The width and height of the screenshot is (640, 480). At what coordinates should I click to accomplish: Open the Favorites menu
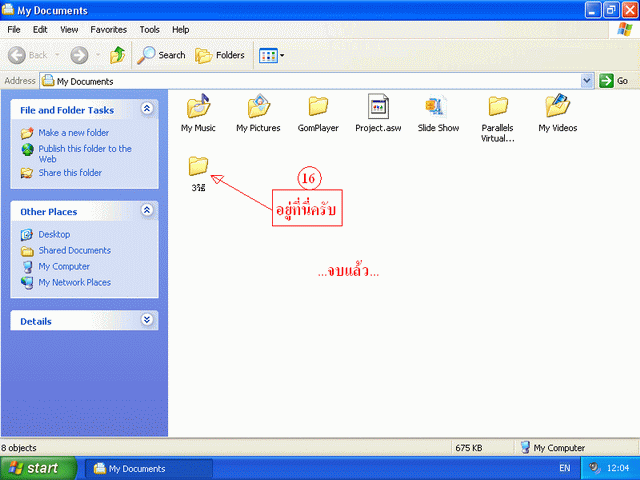109,30
